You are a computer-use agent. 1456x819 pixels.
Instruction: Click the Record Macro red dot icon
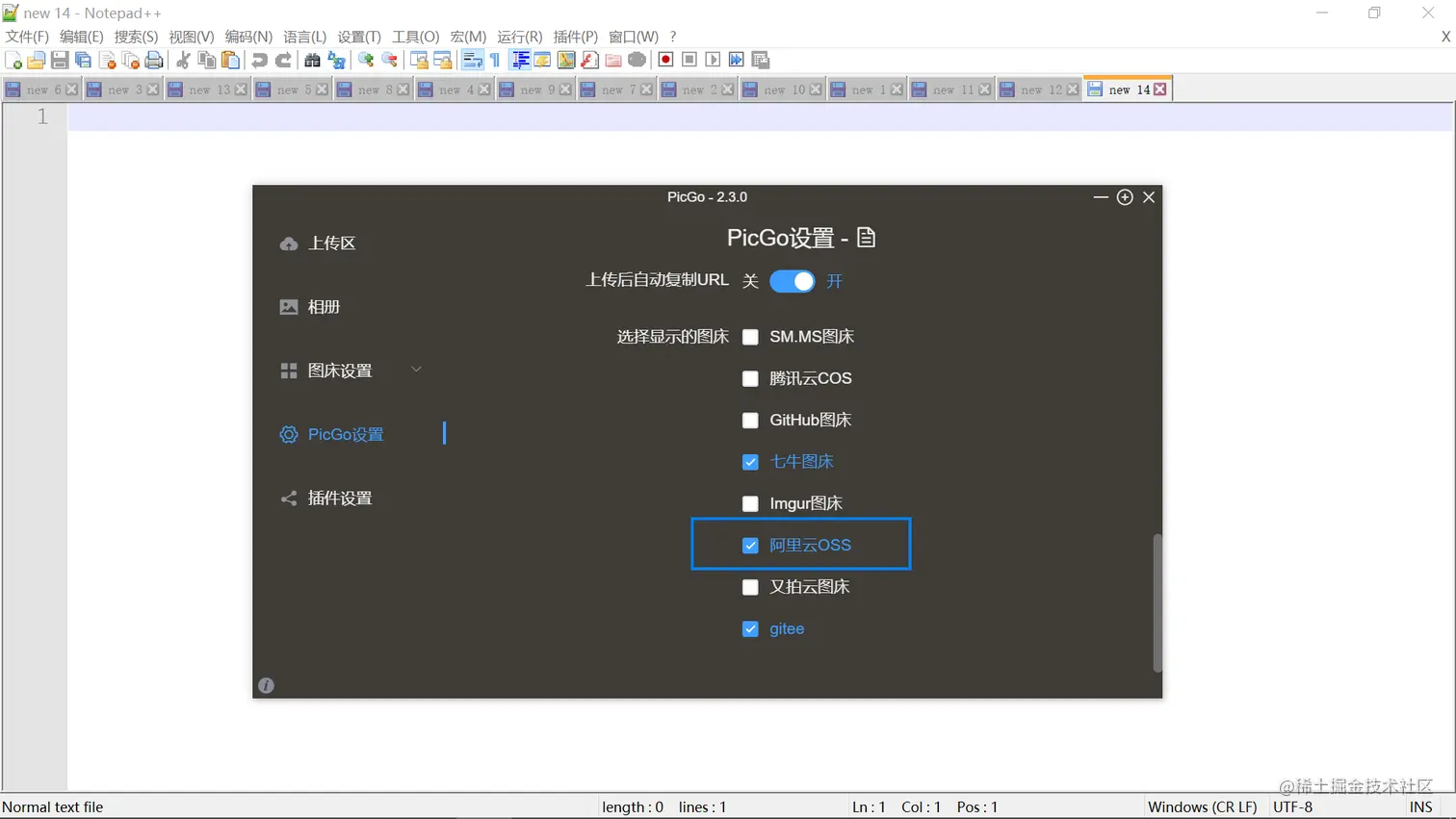(665, 60)
